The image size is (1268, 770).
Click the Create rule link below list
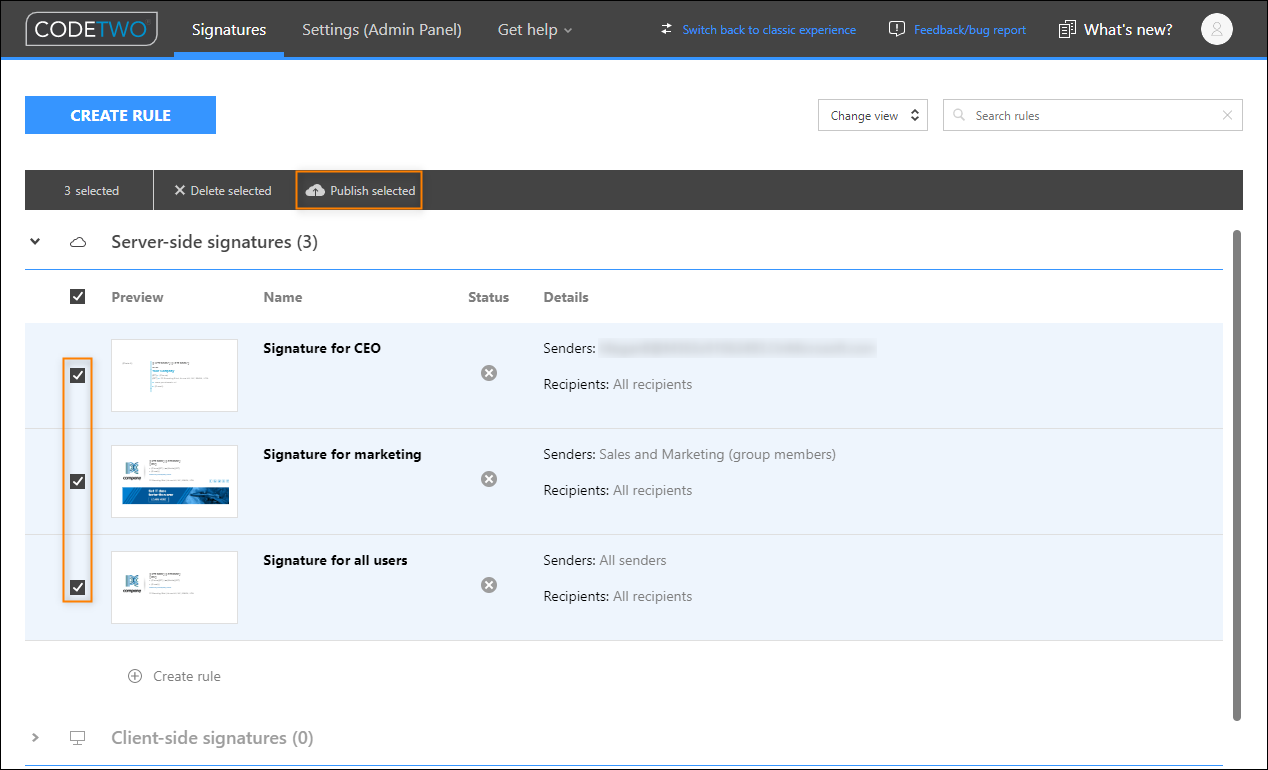pos(187,676)
